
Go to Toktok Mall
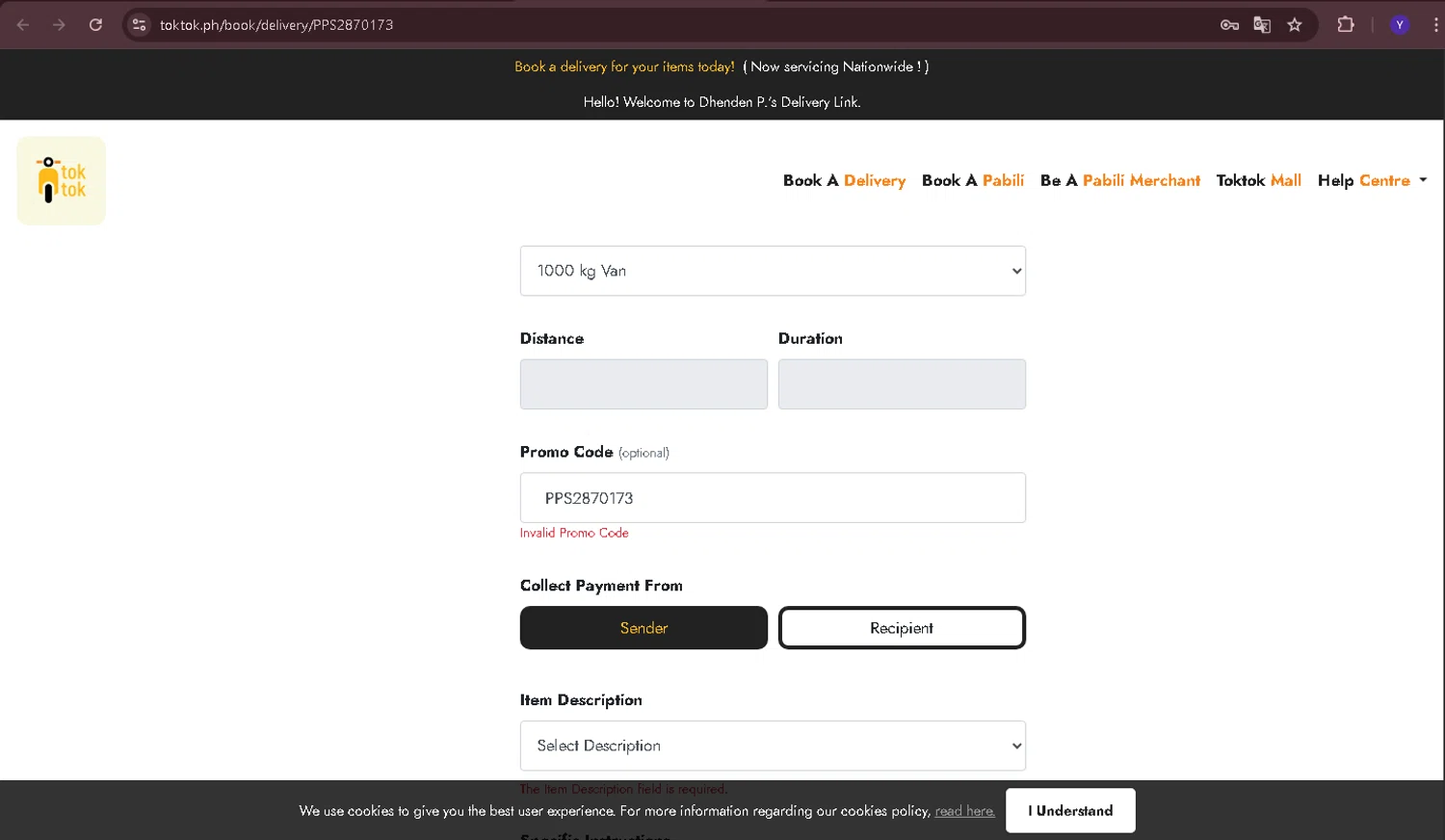pos(1258,180)
